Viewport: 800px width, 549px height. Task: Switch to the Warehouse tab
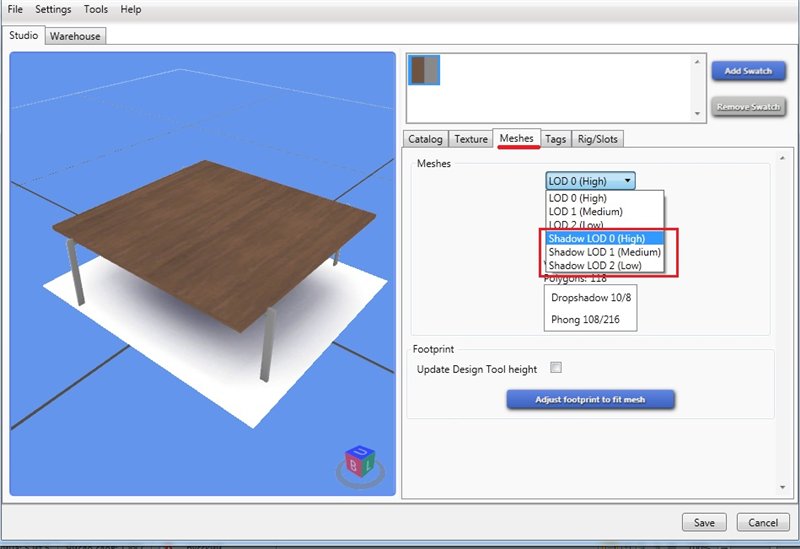click(x=75, y=36)
